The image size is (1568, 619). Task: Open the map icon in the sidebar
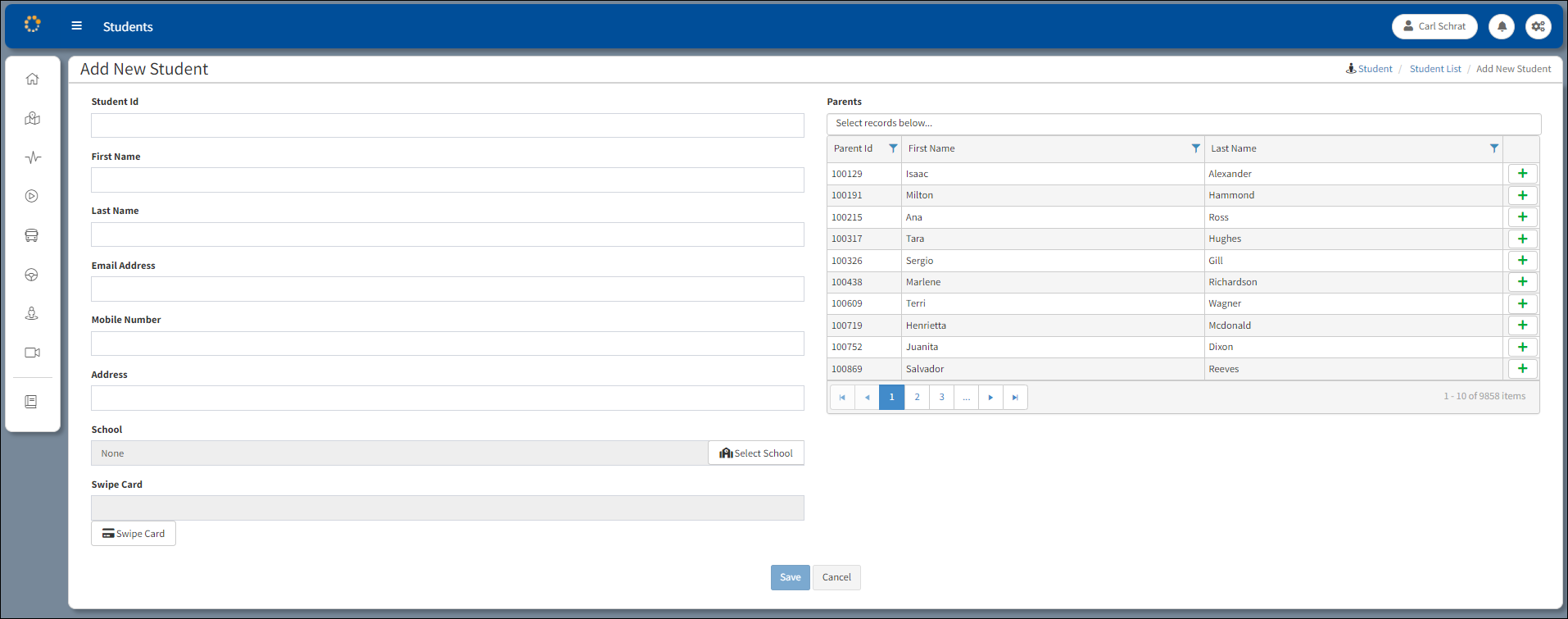coord(32,118)
